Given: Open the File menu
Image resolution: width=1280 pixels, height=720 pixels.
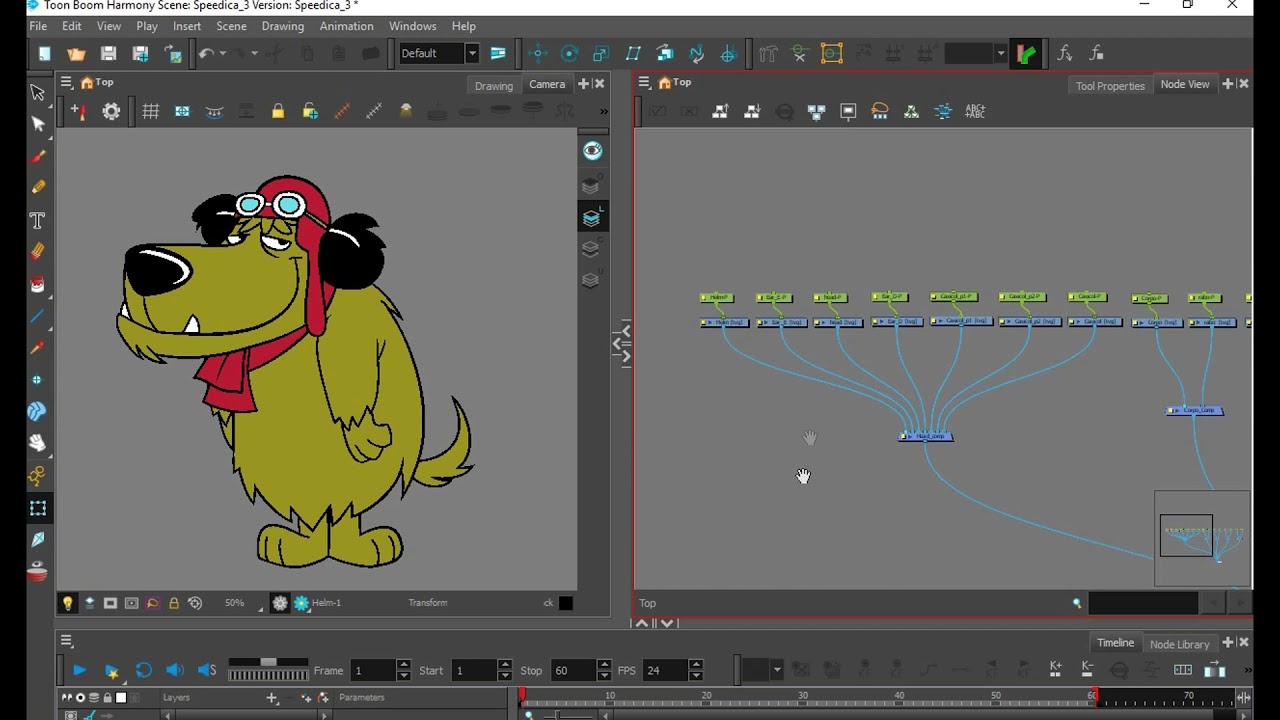Looking at the screenshot, I should (x=38, y=26).
